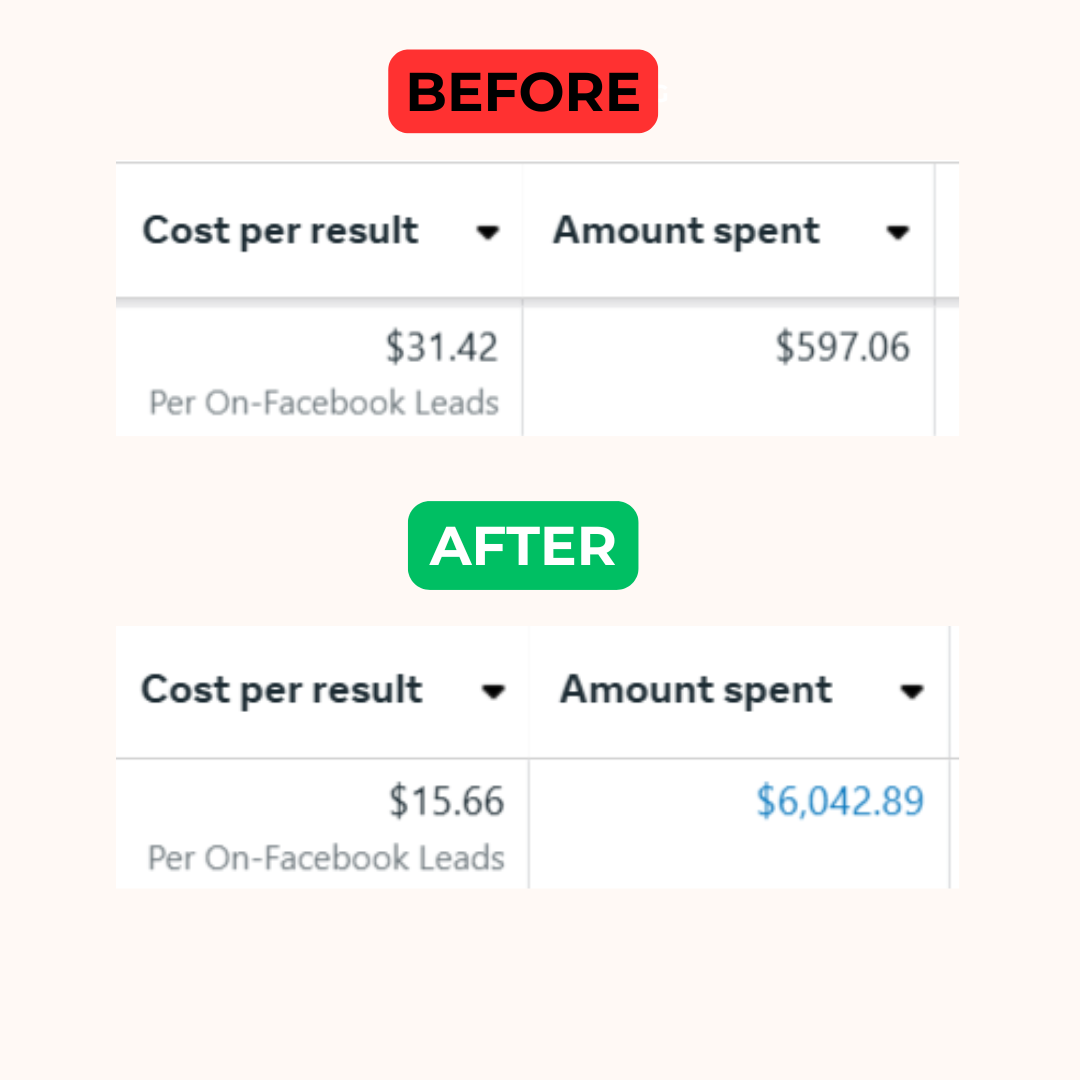The image size is (1080, 1080).
Task: Open the Amount spent sort arrow in BEFORE table
Action: click(899, 232)
